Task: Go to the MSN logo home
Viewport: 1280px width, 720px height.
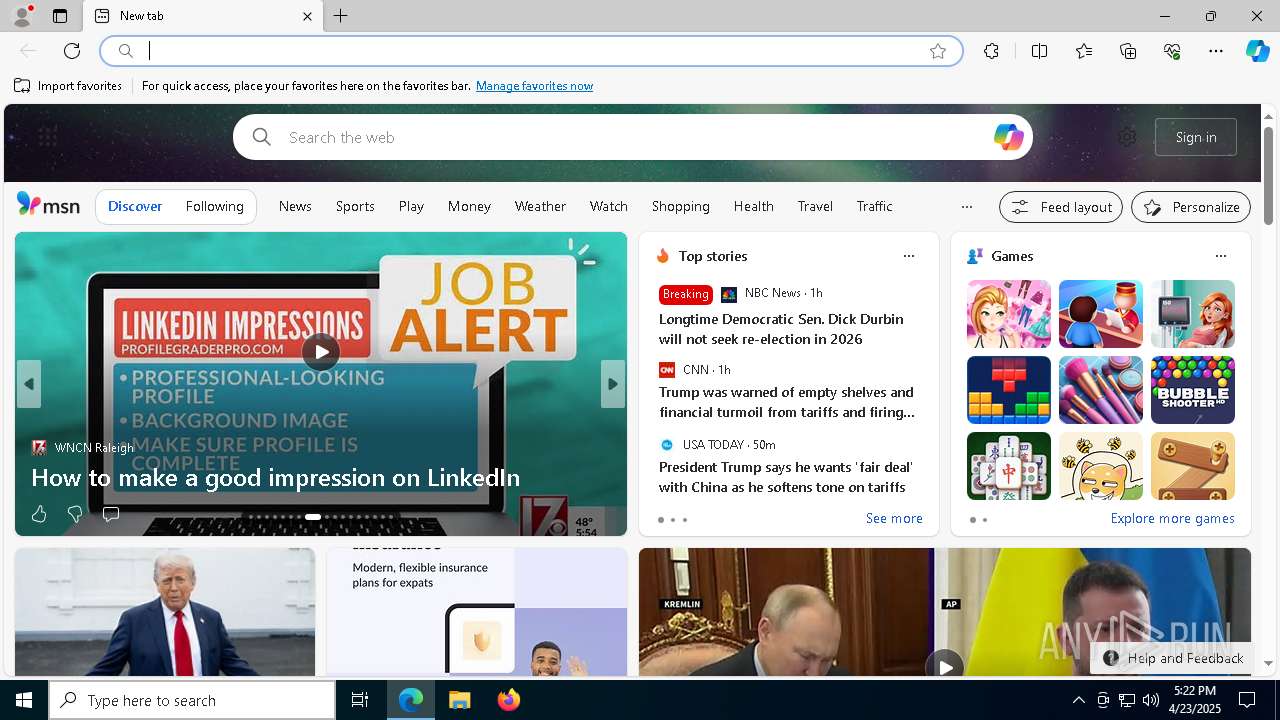Action: tap(48, 206)
